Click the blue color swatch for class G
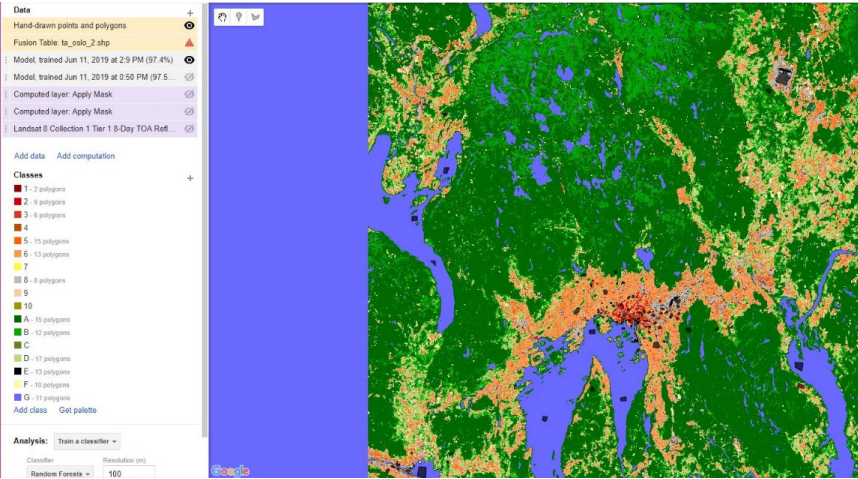 point(18,397)
